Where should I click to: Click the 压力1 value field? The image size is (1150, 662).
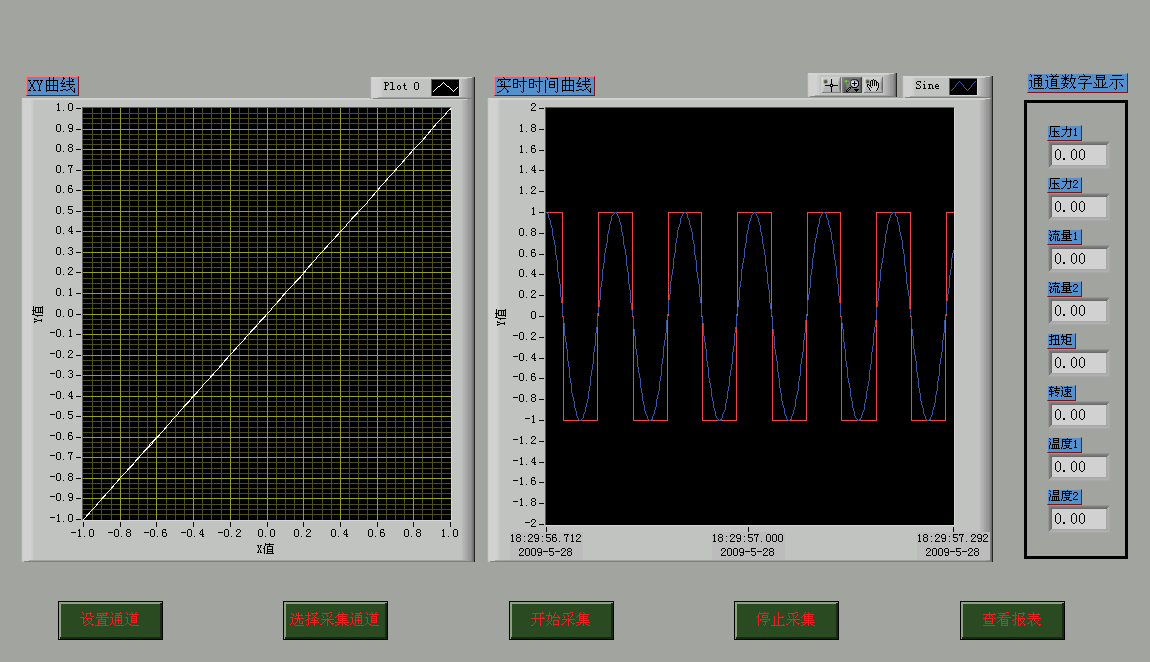coord(1078,155)
